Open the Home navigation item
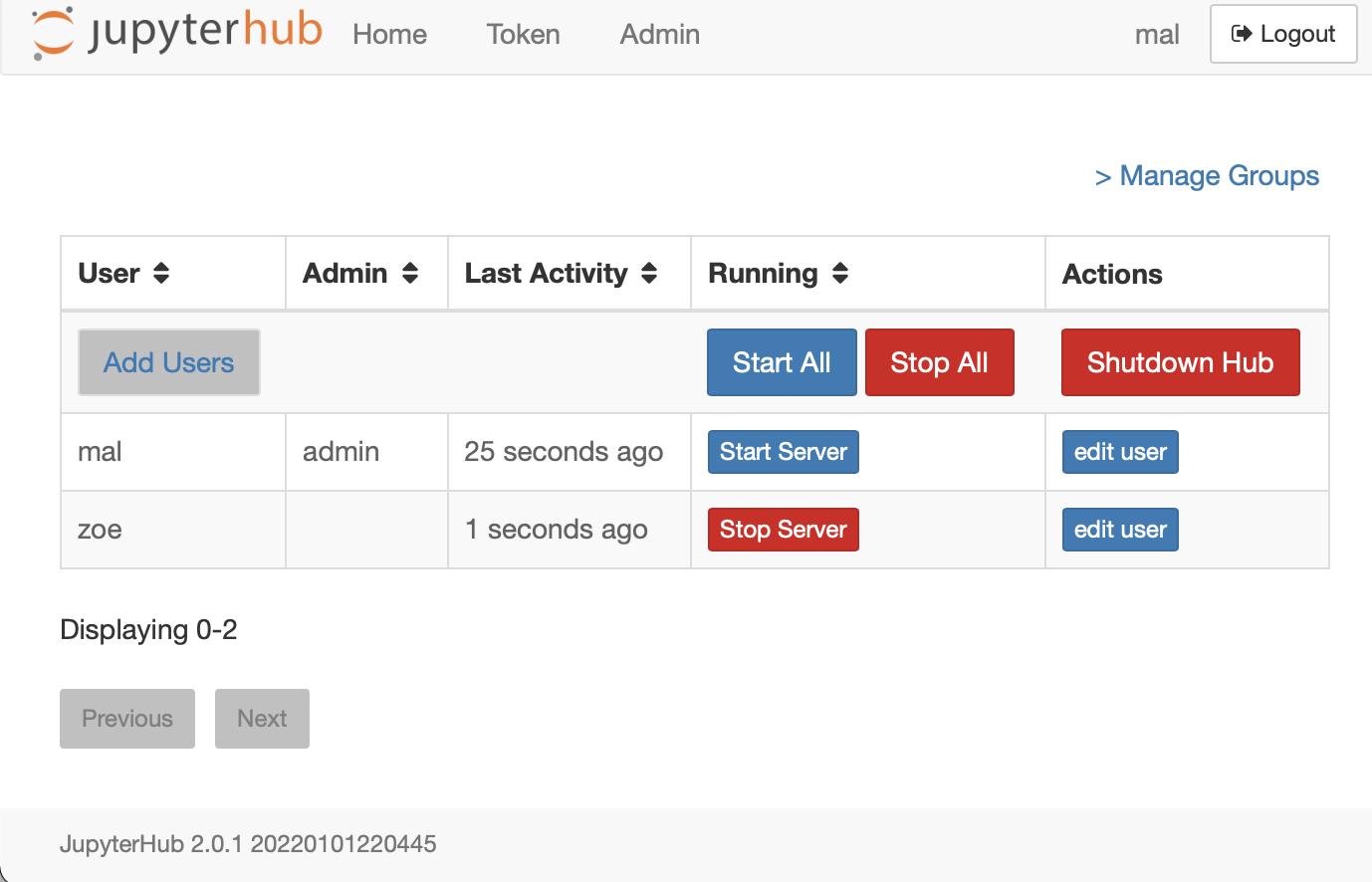Screen dimensions: 1372x882 tap(389, 34)
